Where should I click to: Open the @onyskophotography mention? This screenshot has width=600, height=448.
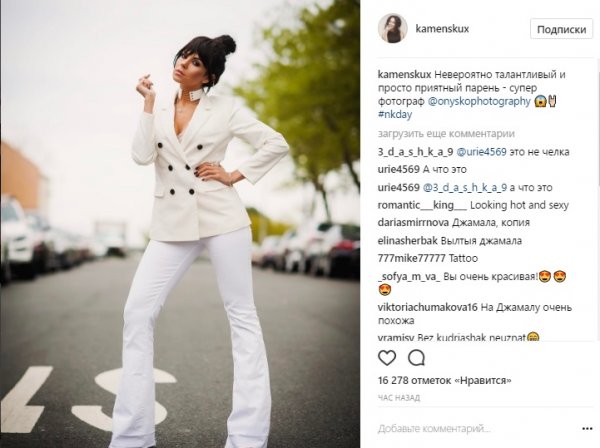(x=479, y=102)
